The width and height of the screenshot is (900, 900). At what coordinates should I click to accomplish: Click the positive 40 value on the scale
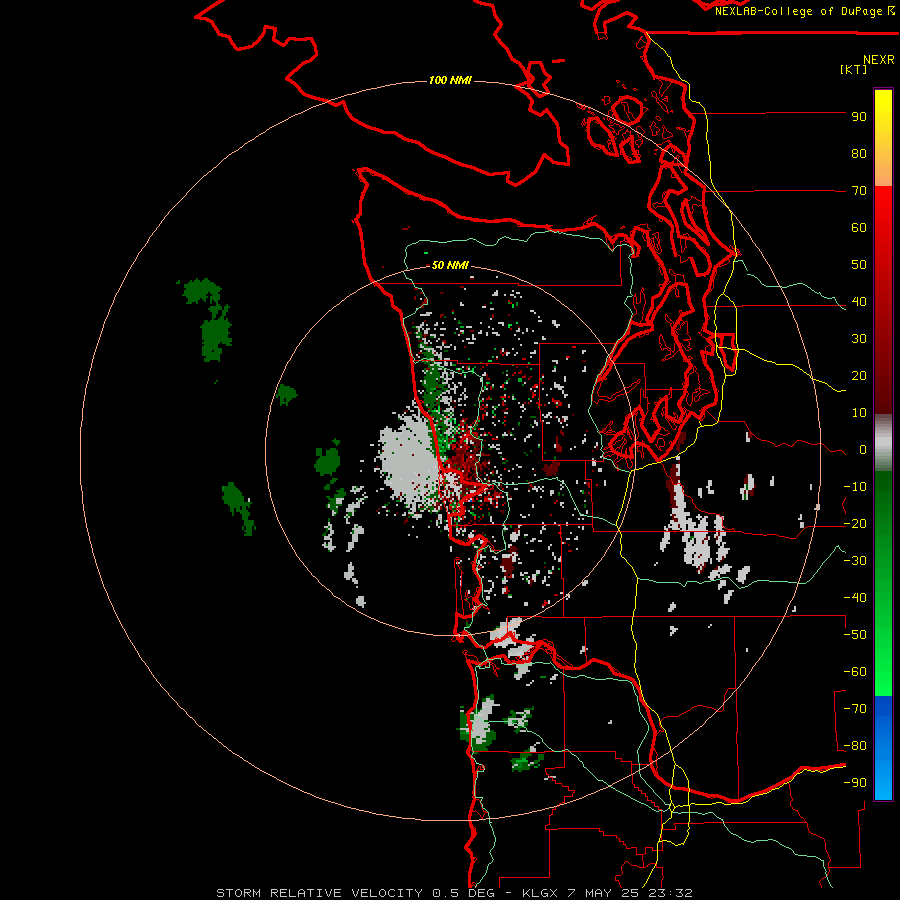(x=859, y=302)
